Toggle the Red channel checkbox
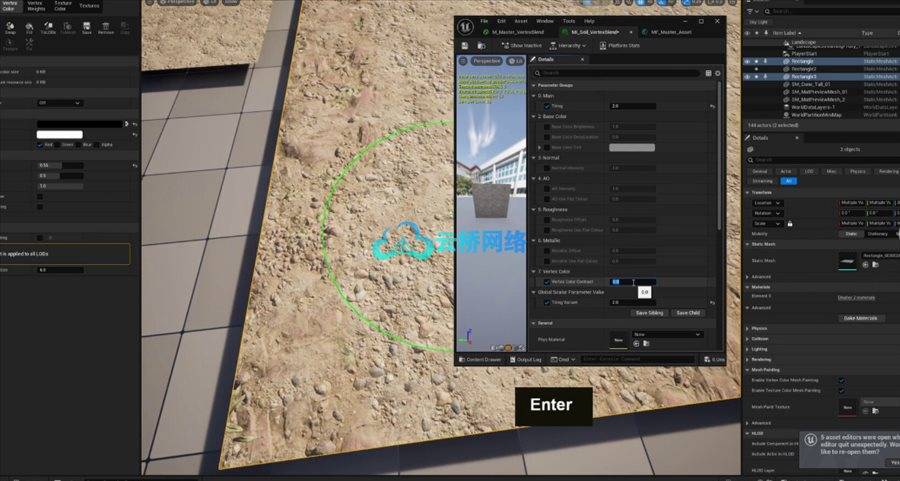 coord(39,144)
